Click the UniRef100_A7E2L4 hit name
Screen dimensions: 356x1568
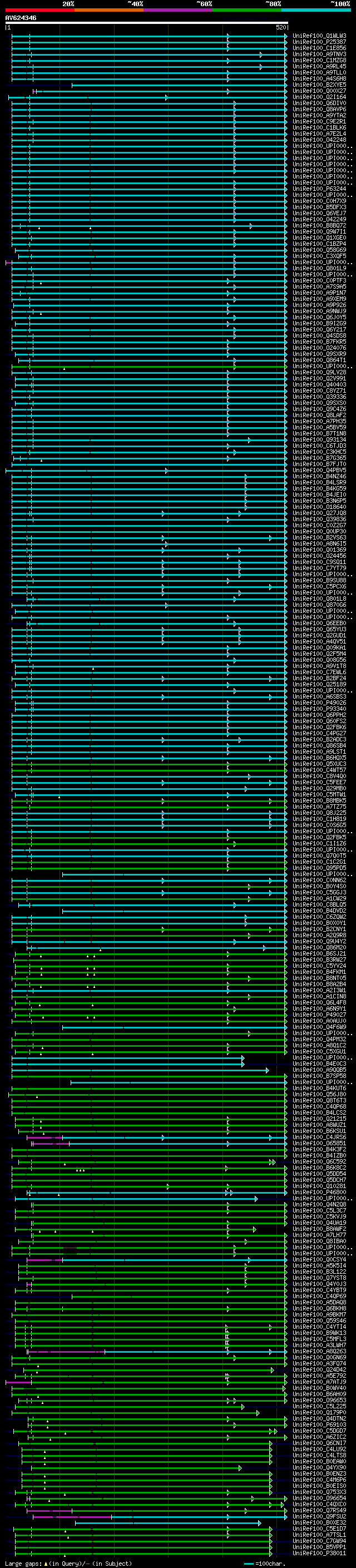pos(319,133)
